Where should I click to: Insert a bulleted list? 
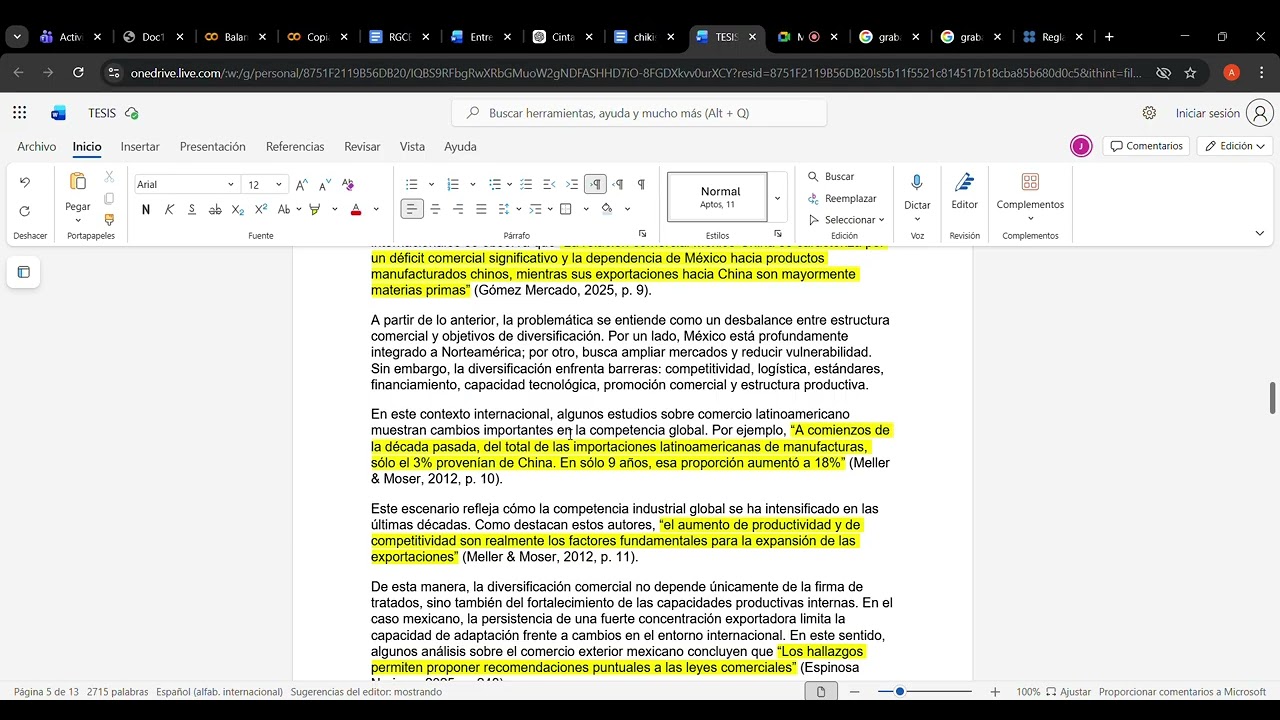click(x=411, y=184)
